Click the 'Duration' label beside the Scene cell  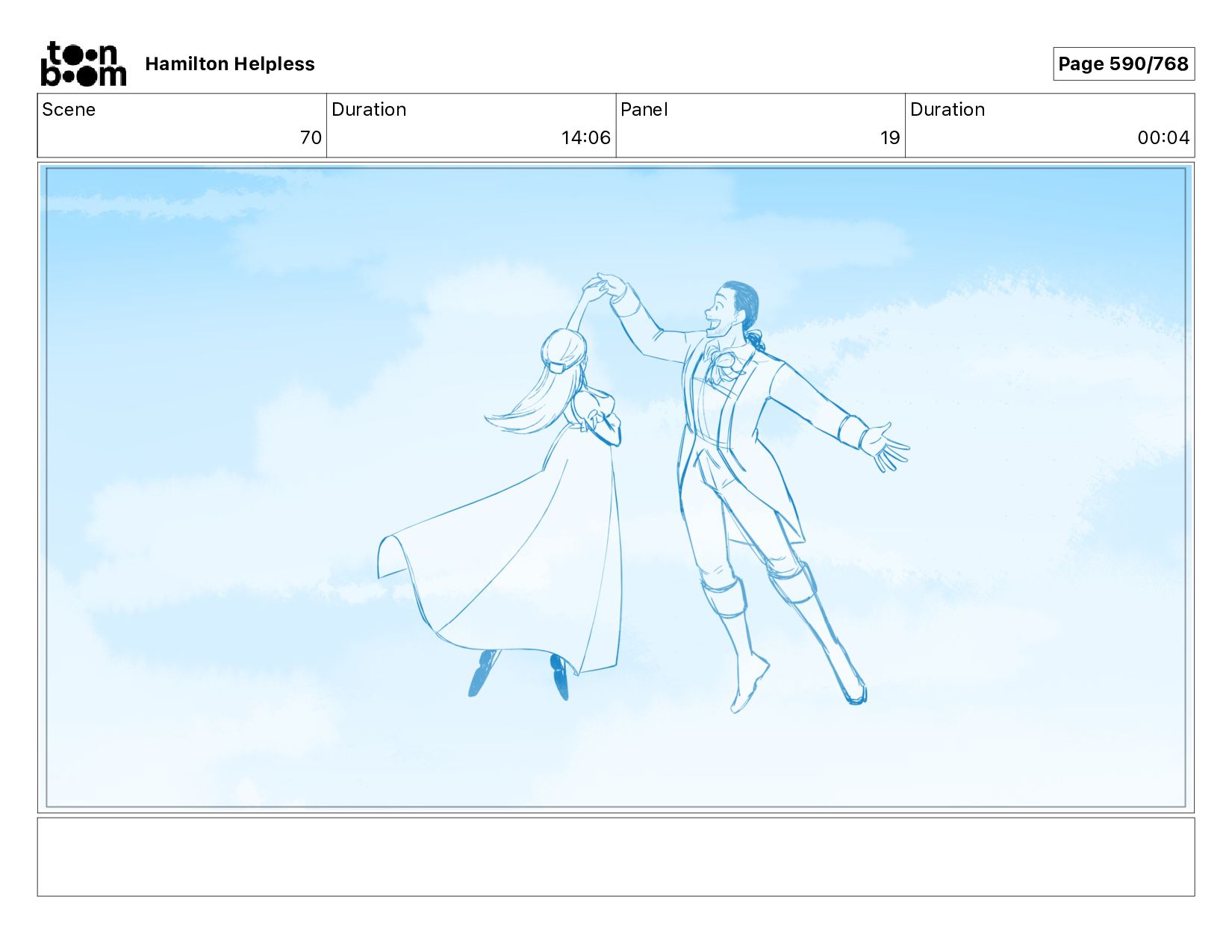pyautogui.click(x=369, y=110)
